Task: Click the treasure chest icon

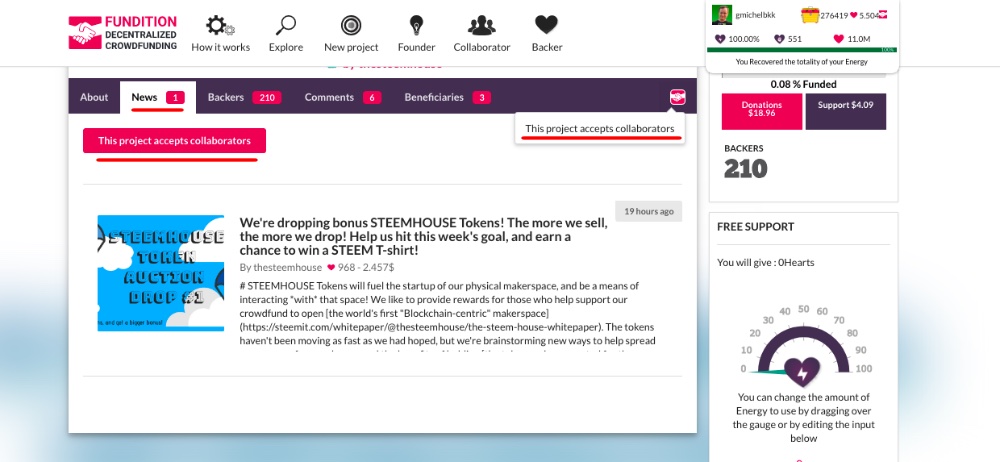Action: point(810,15)
